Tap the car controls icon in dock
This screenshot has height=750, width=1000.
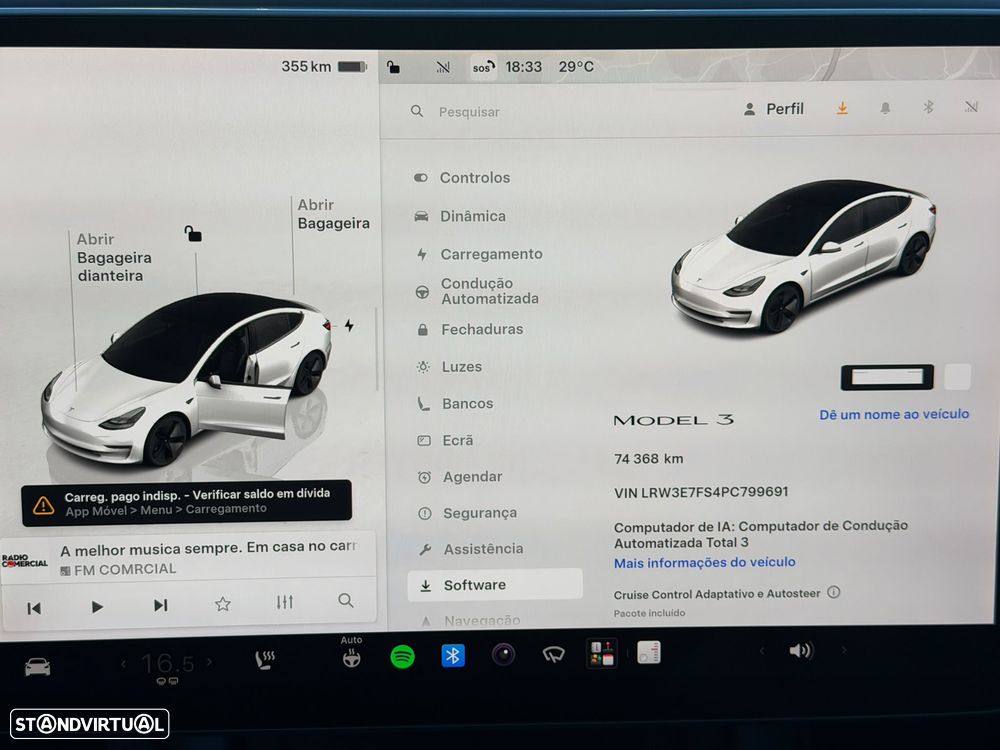(37, 667)
